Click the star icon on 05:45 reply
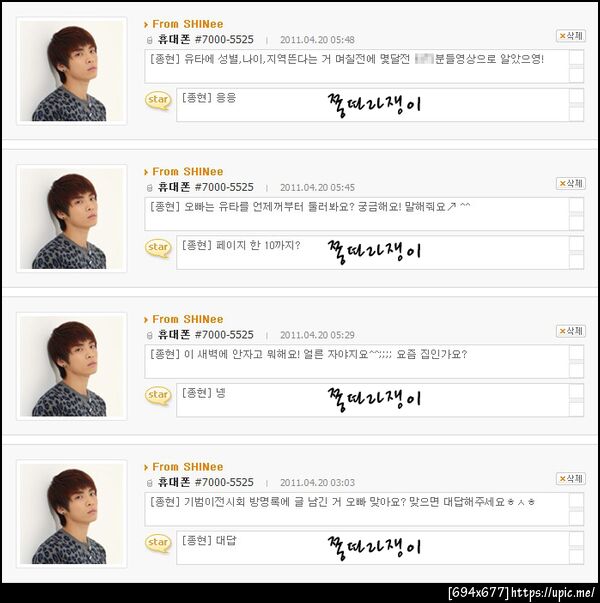Screen dimensions: 600x603 click(158, 248)
